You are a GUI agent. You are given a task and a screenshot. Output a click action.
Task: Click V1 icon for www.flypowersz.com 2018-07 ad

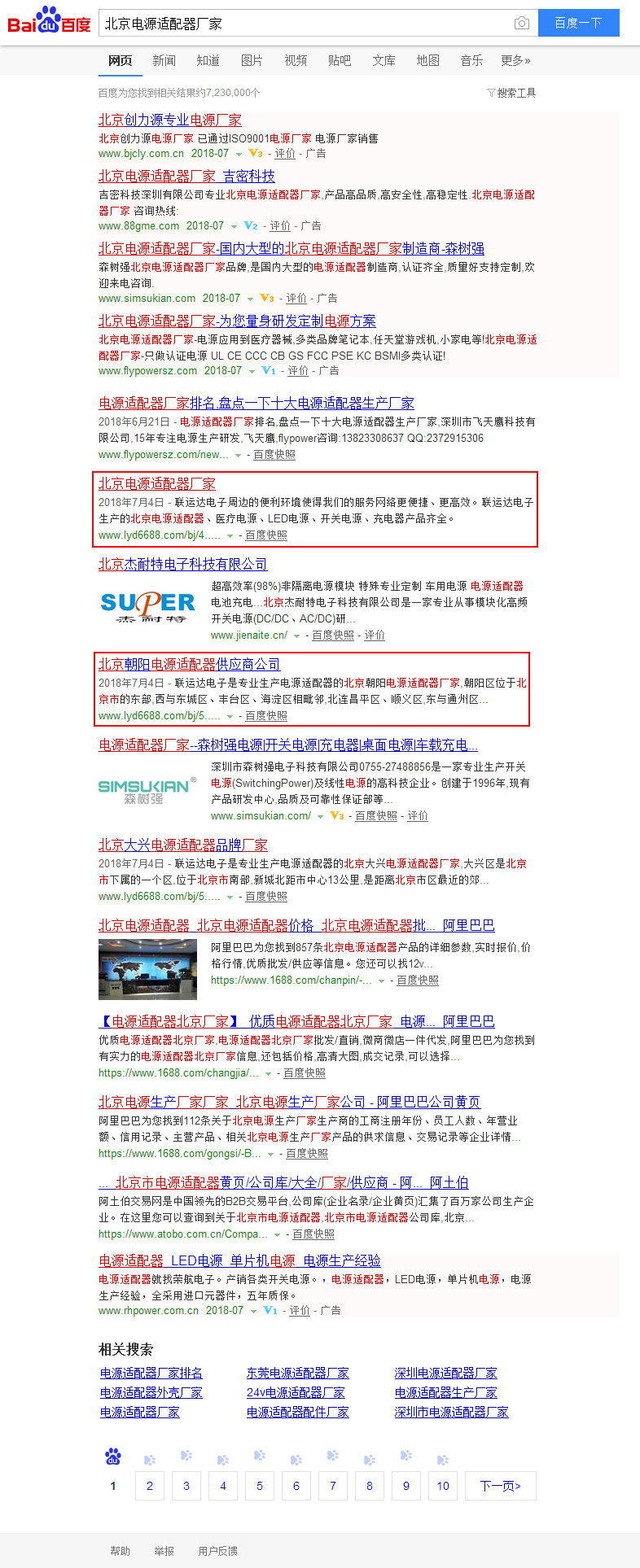tap(269, 370)
